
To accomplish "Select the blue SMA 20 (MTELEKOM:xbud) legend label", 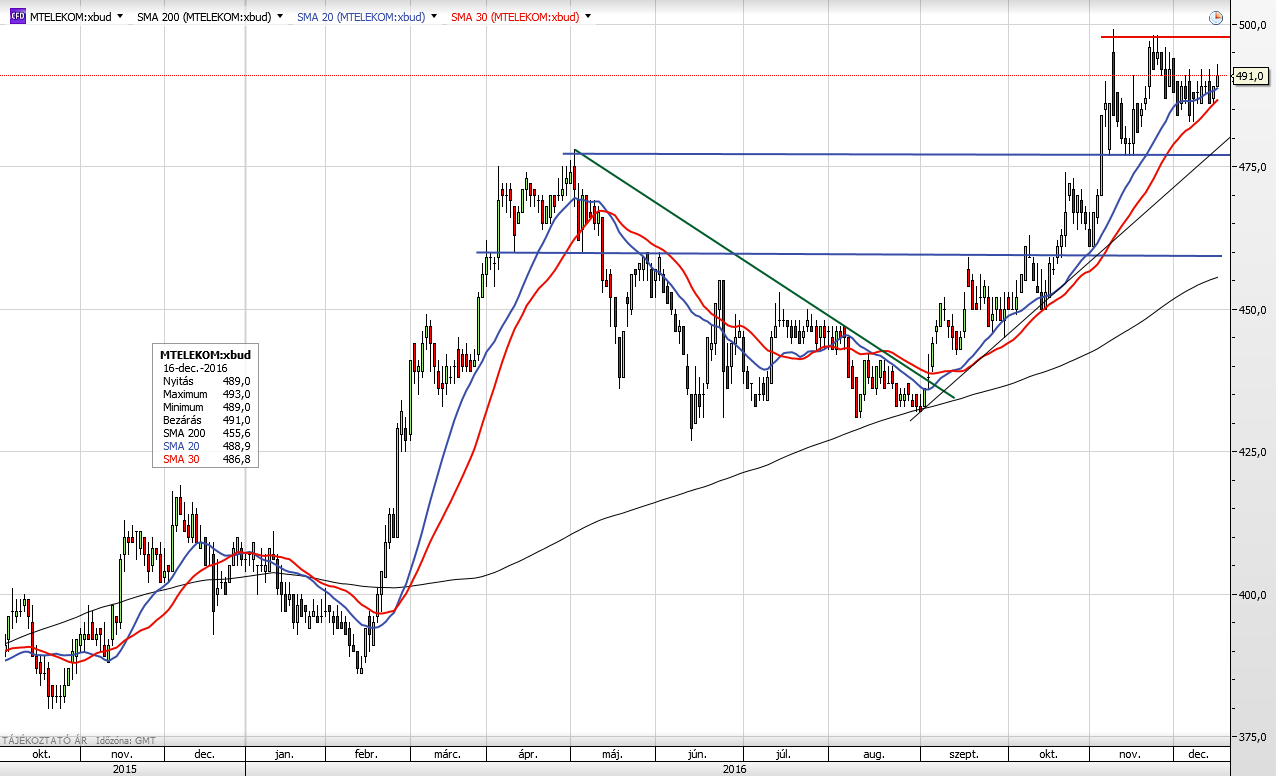I will (x=361, y=17).
